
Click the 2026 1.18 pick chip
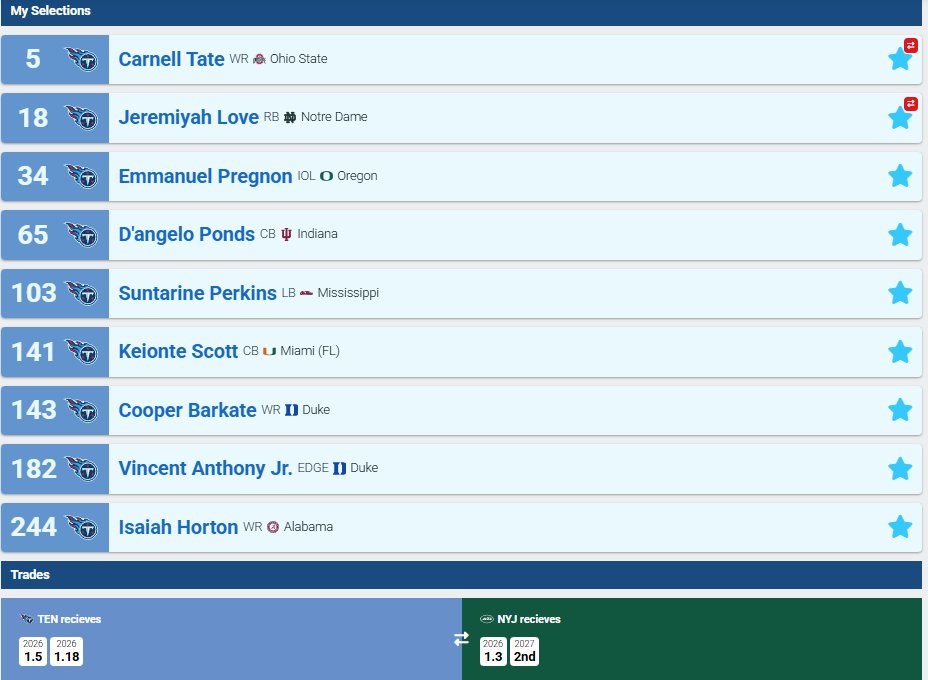(x=66, y=652)
